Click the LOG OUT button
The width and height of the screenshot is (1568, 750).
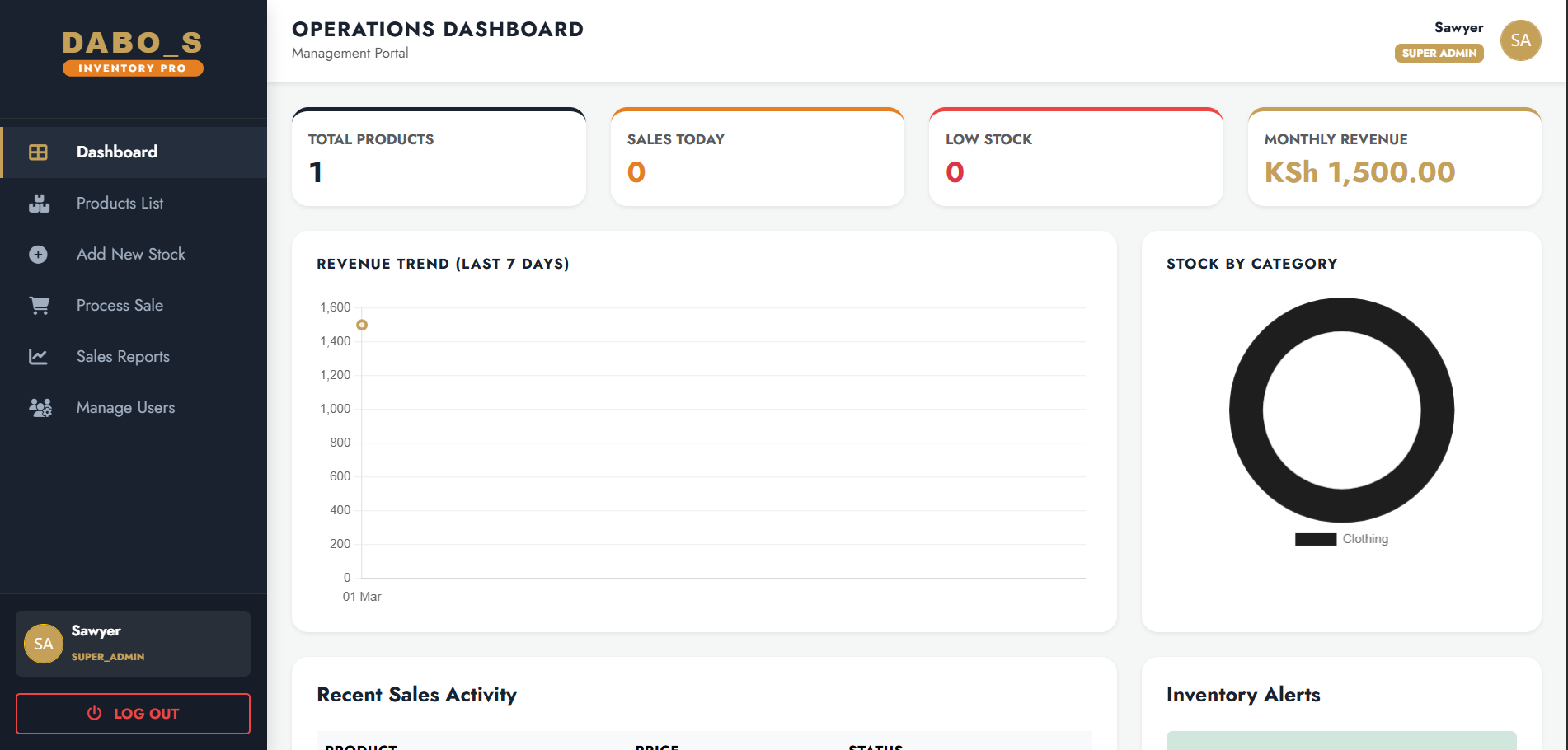[x=133, y=714]
